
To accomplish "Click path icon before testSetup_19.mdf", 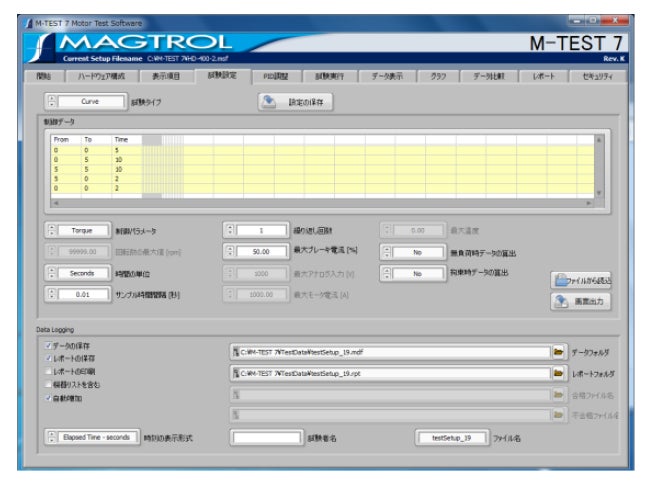I will click(x=236, y=352).
